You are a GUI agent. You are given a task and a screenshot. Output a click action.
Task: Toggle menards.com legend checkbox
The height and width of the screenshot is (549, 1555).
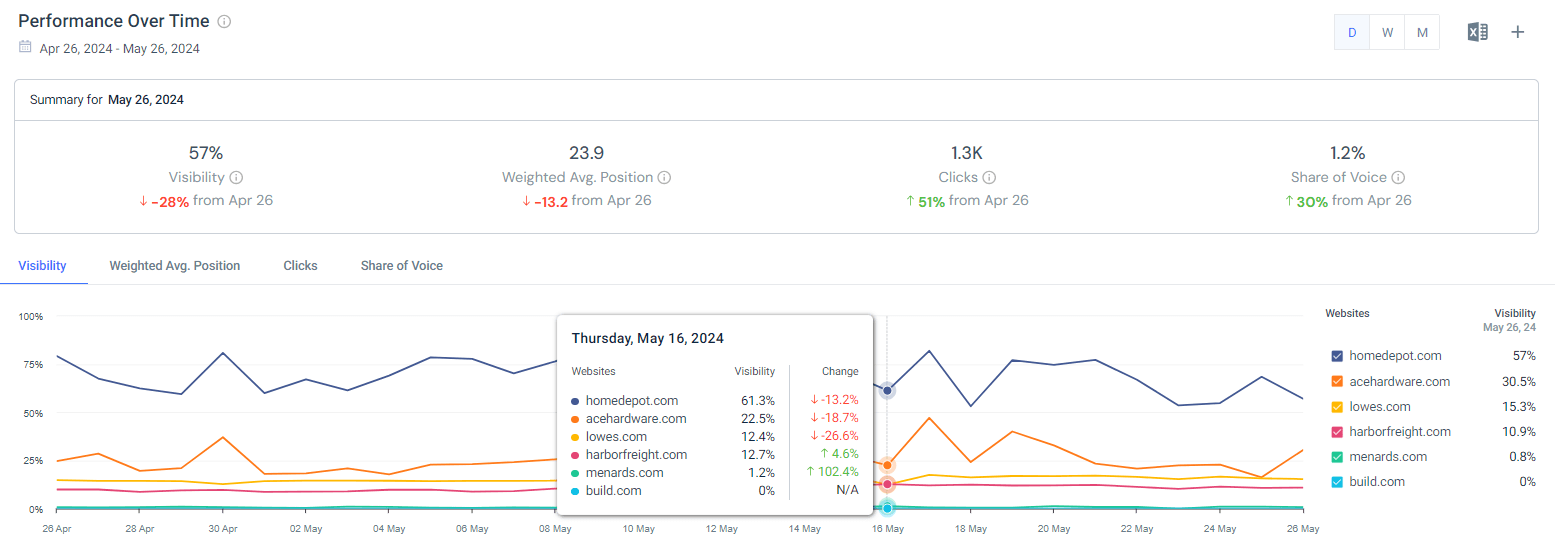coord(1338,456)
